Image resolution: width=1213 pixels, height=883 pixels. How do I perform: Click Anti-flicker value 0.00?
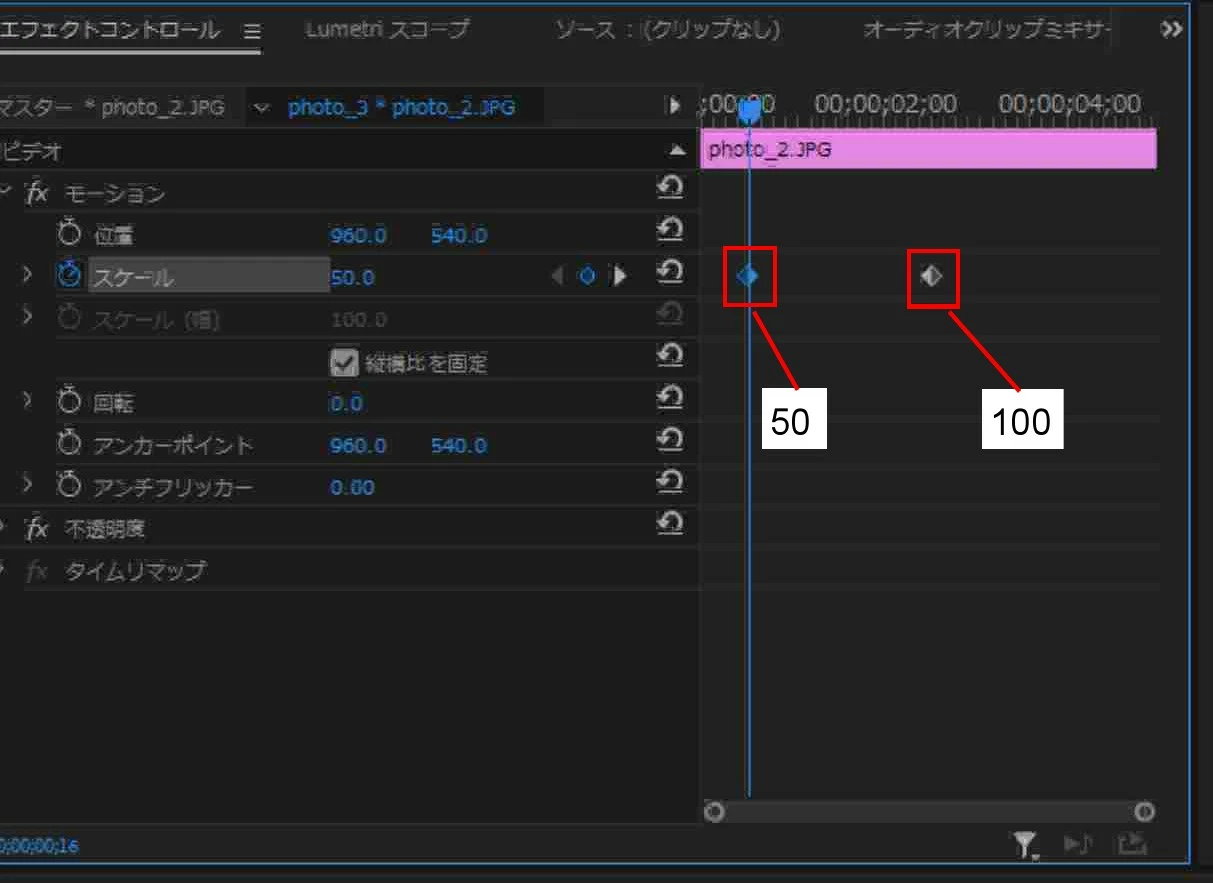click(x=352, y=488)
